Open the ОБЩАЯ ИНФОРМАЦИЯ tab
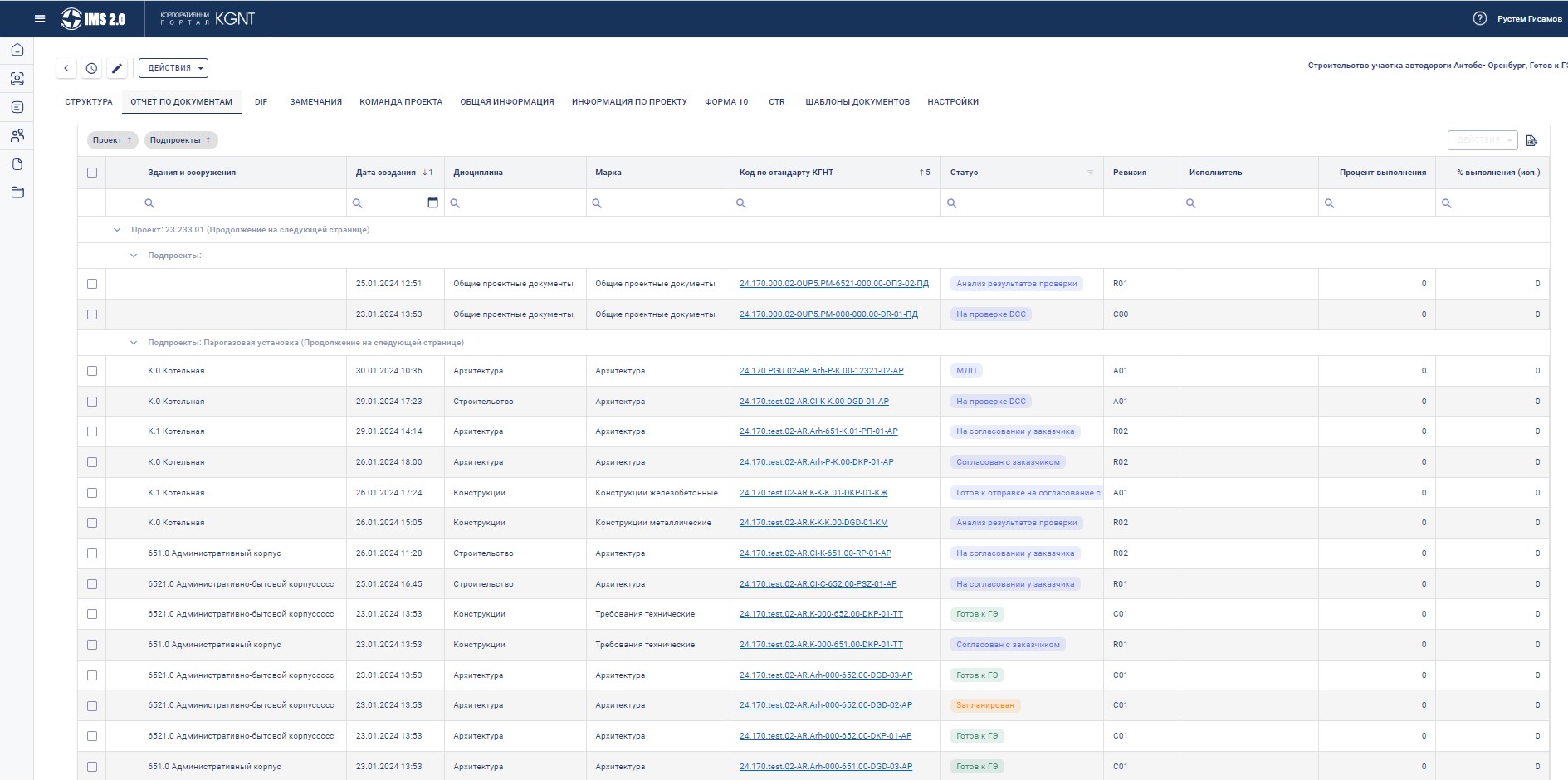The width and height of the screenshot is (1568, 780). [507, 102]
